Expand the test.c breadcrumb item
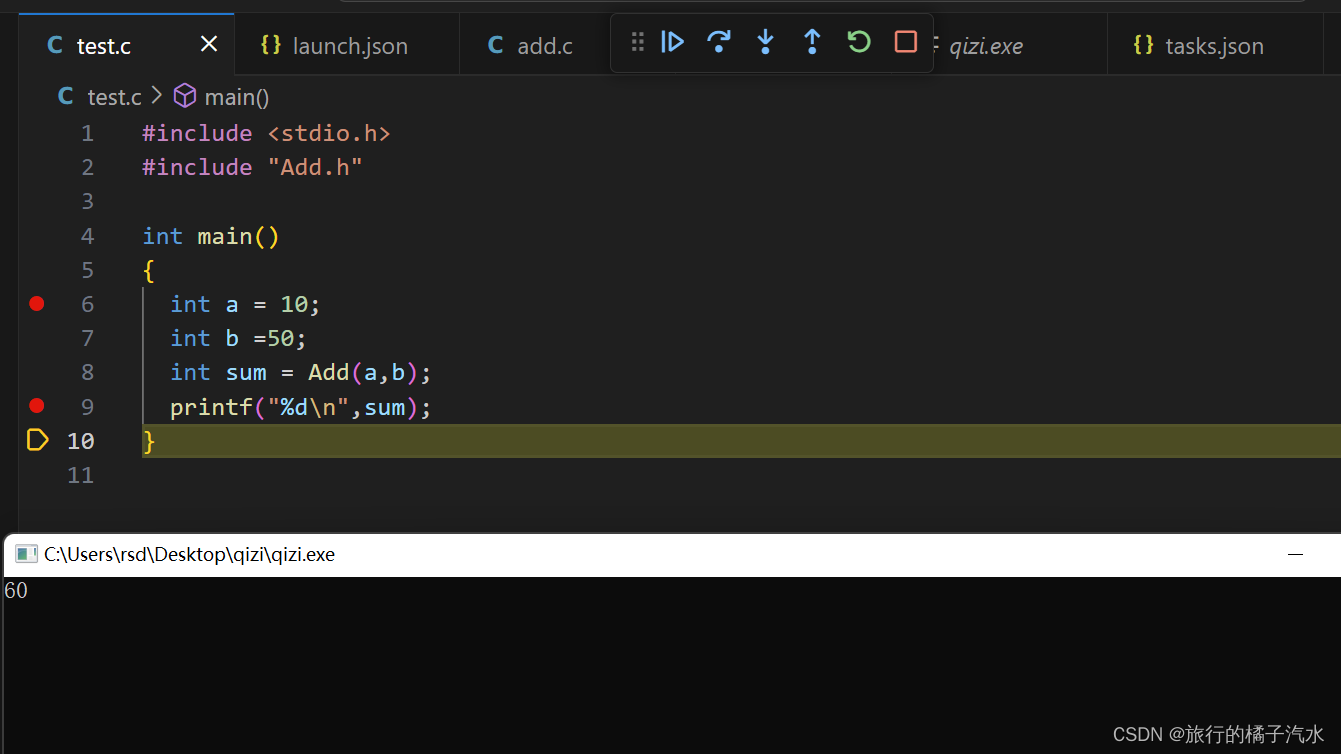 (x=113, y=96)
